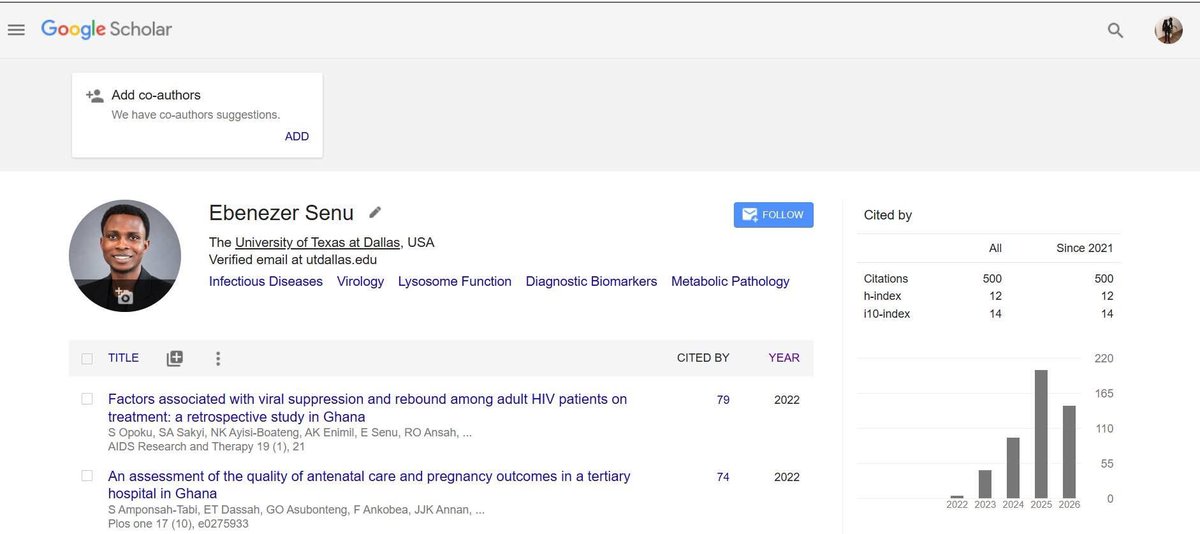Click the Ebenezer Senu profile photo
Viewport: 1200px width, 534px height.
(x=125, y=255)
